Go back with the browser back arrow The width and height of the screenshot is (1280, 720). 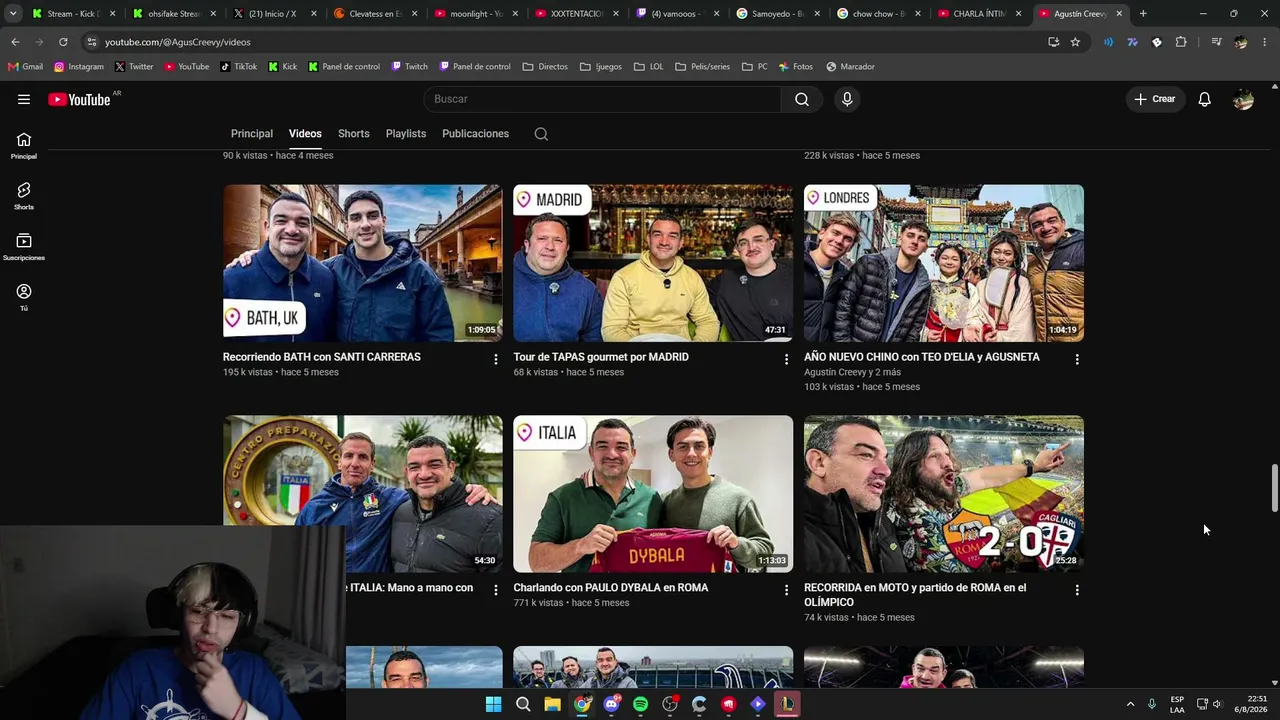coord(15,42)
